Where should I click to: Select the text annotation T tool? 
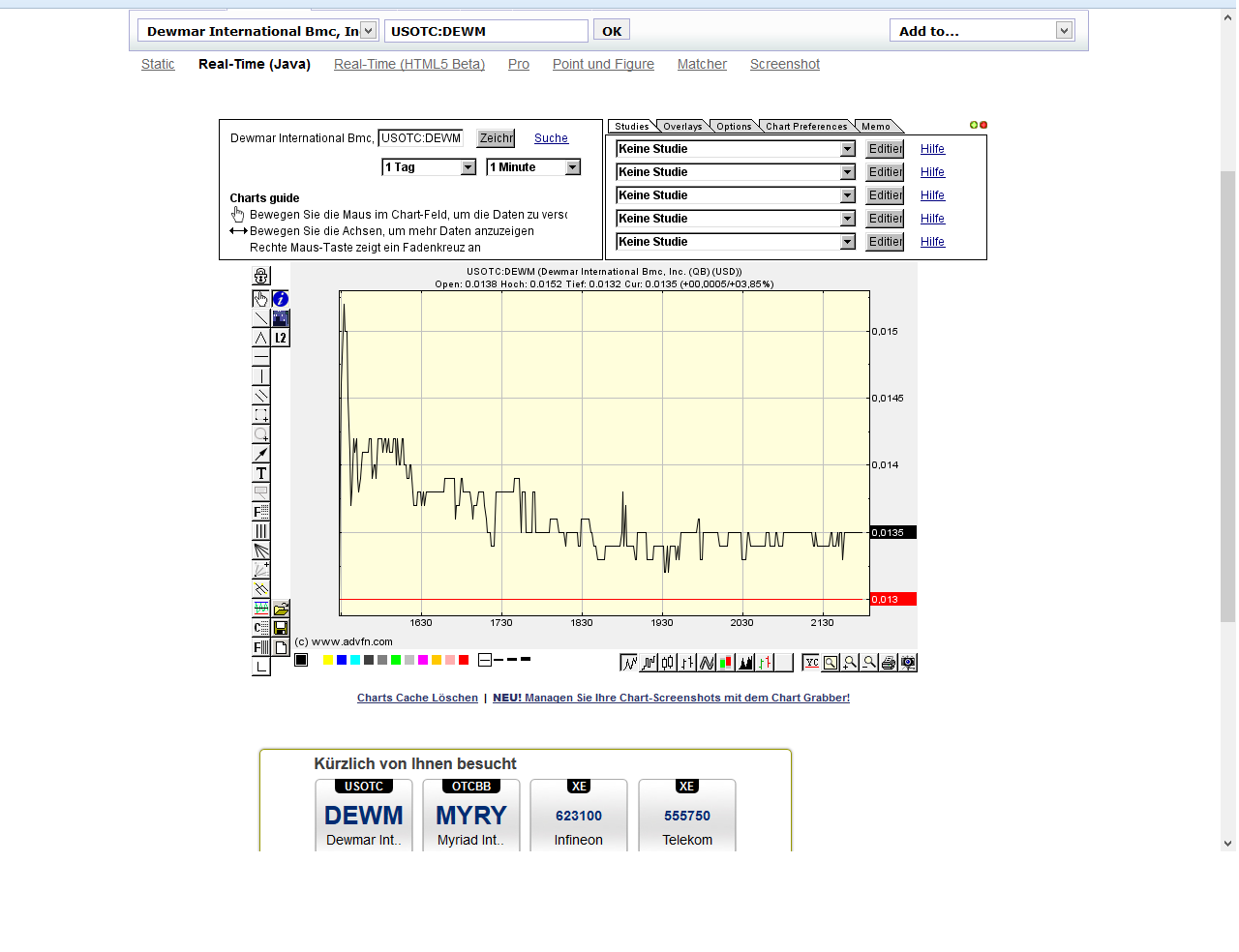click(x=260, y=473)
